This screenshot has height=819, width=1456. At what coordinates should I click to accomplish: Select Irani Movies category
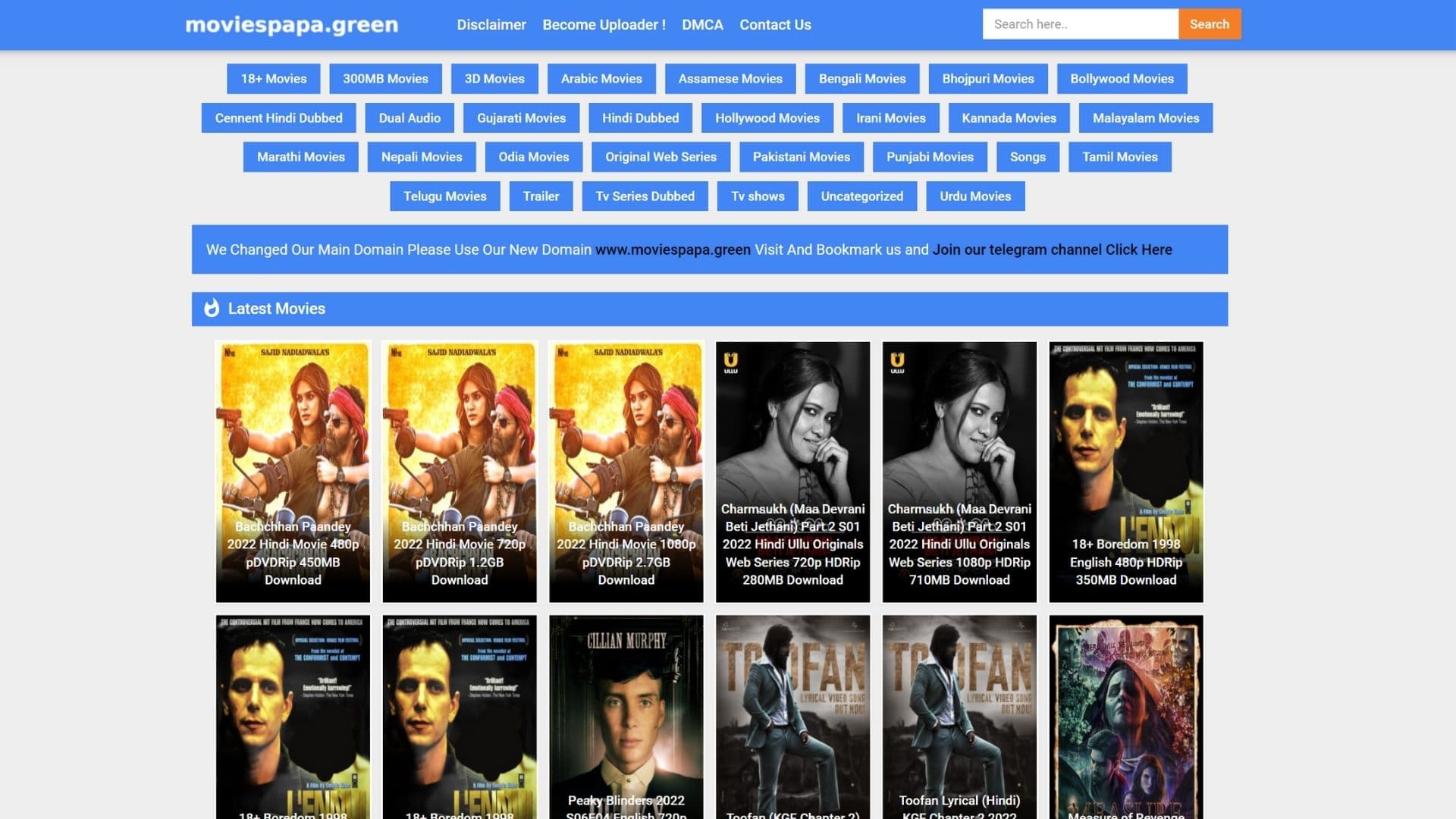point(890,118)
